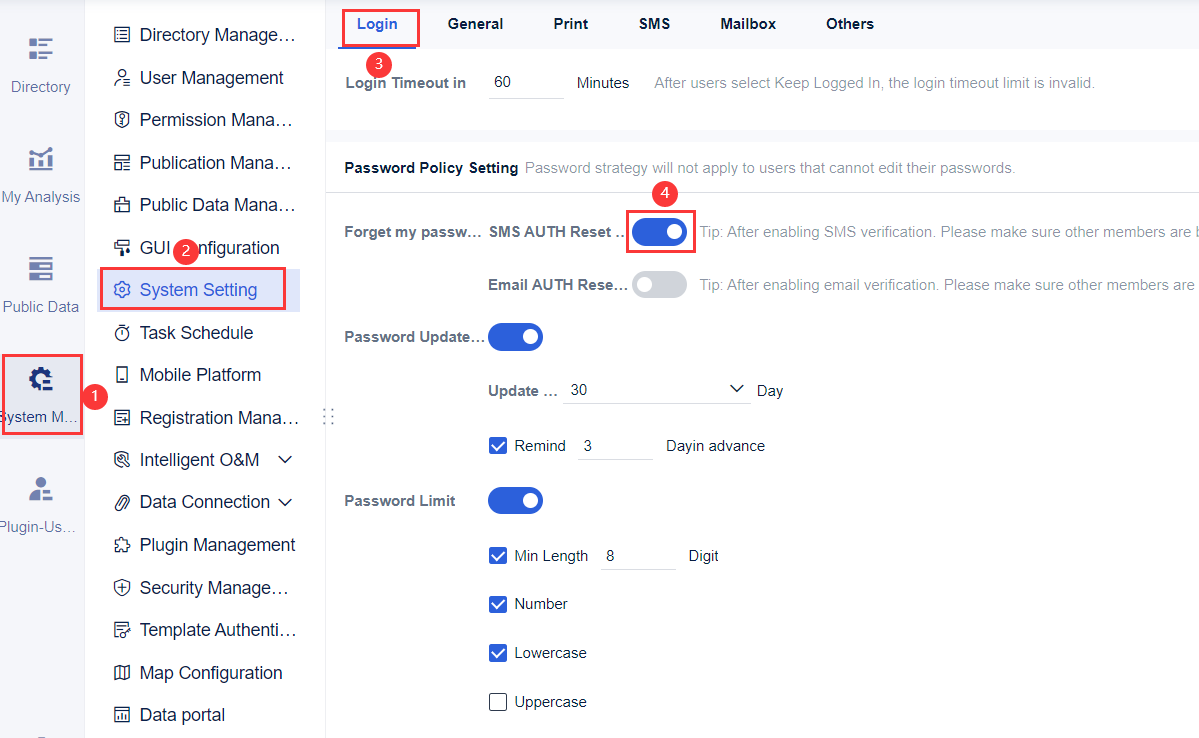Viewport: 1199px width, 738px height.
Task: Select the My Analysis icon
Action: (40, 172)
